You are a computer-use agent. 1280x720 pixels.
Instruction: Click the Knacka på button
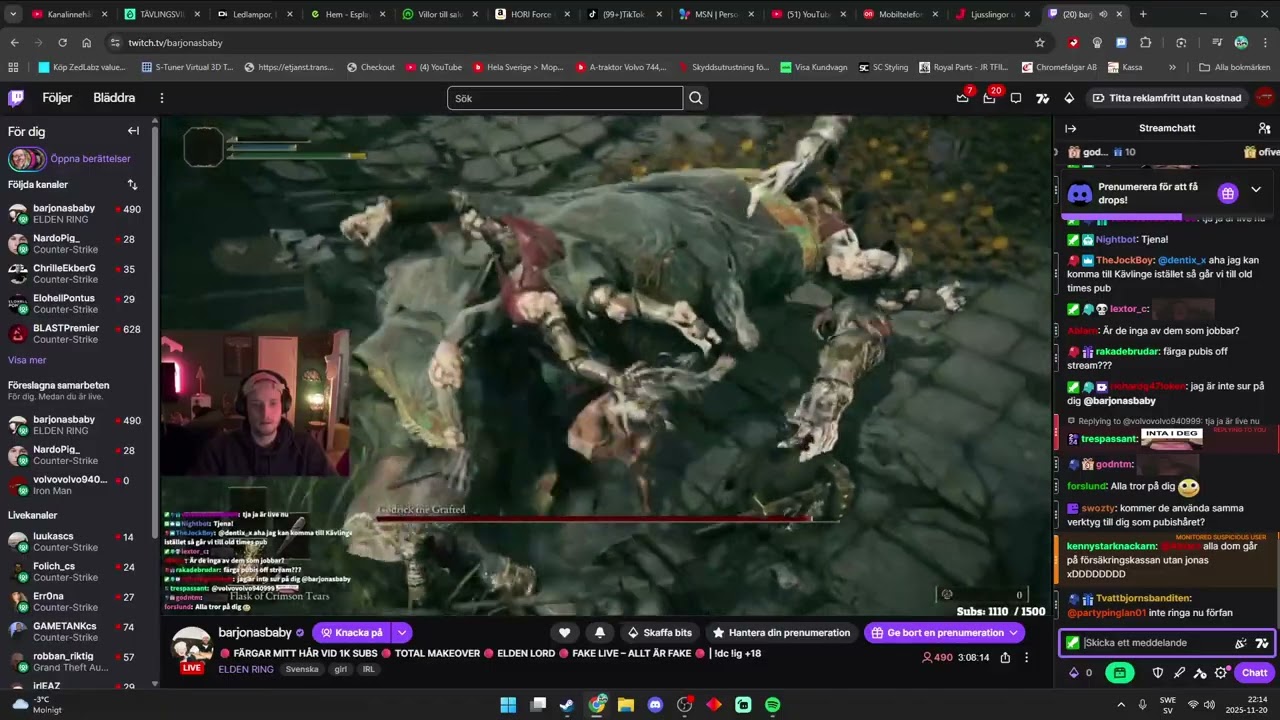(352, 633)
